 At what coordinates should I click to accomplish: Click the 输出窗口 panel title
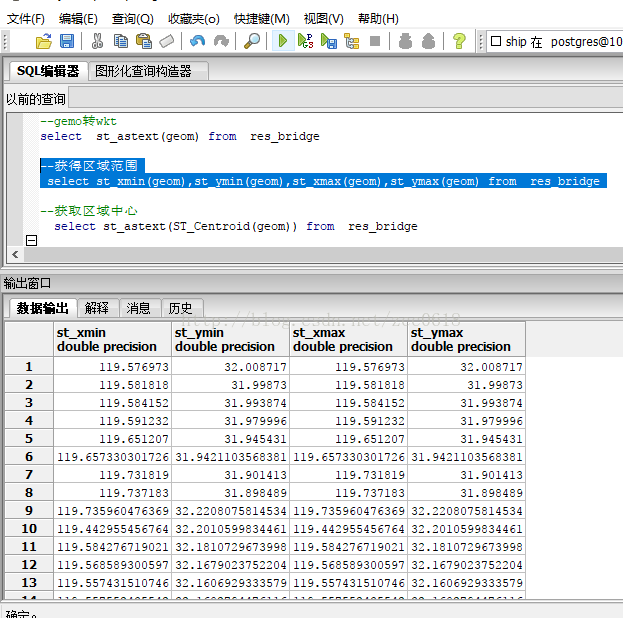coord(27,283)
